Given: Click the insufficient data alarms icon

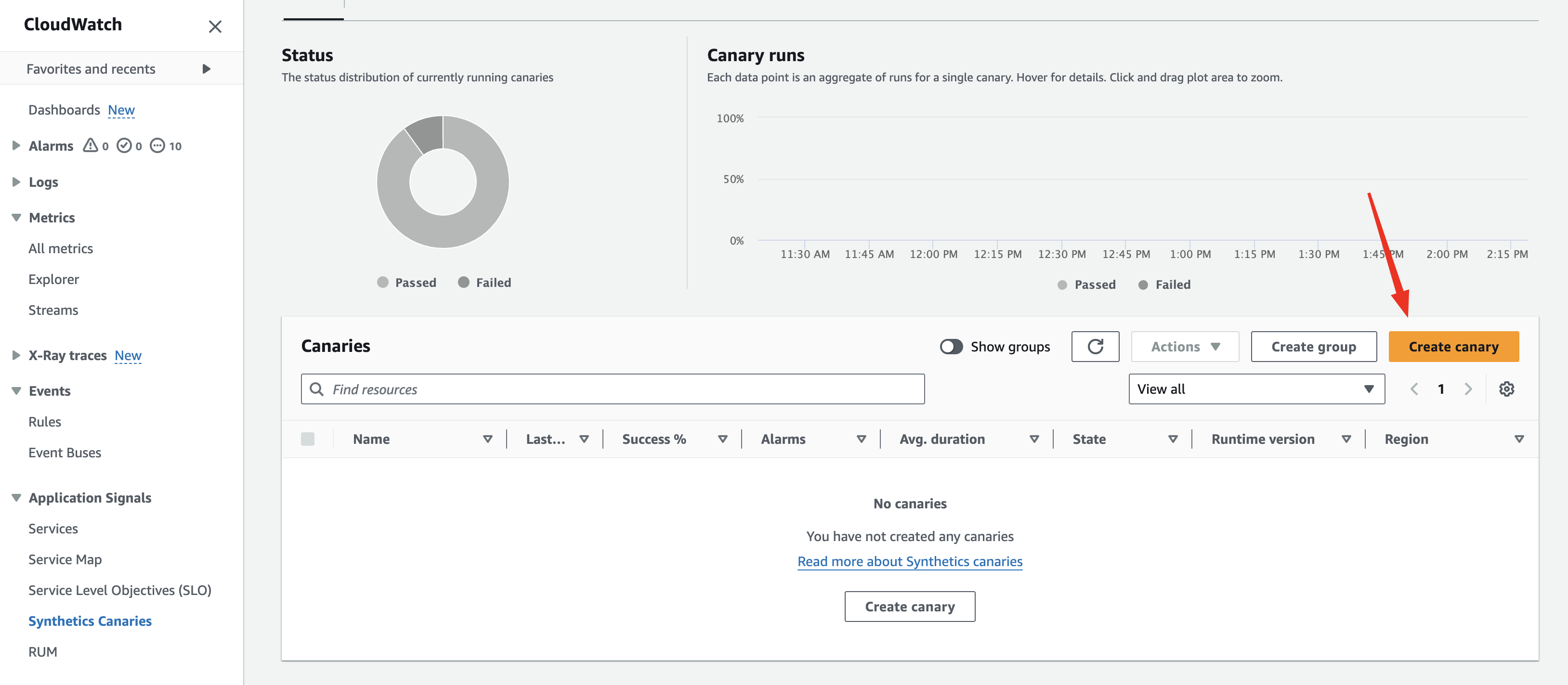Looking at the screenshot, I should (x=157, y=145).
